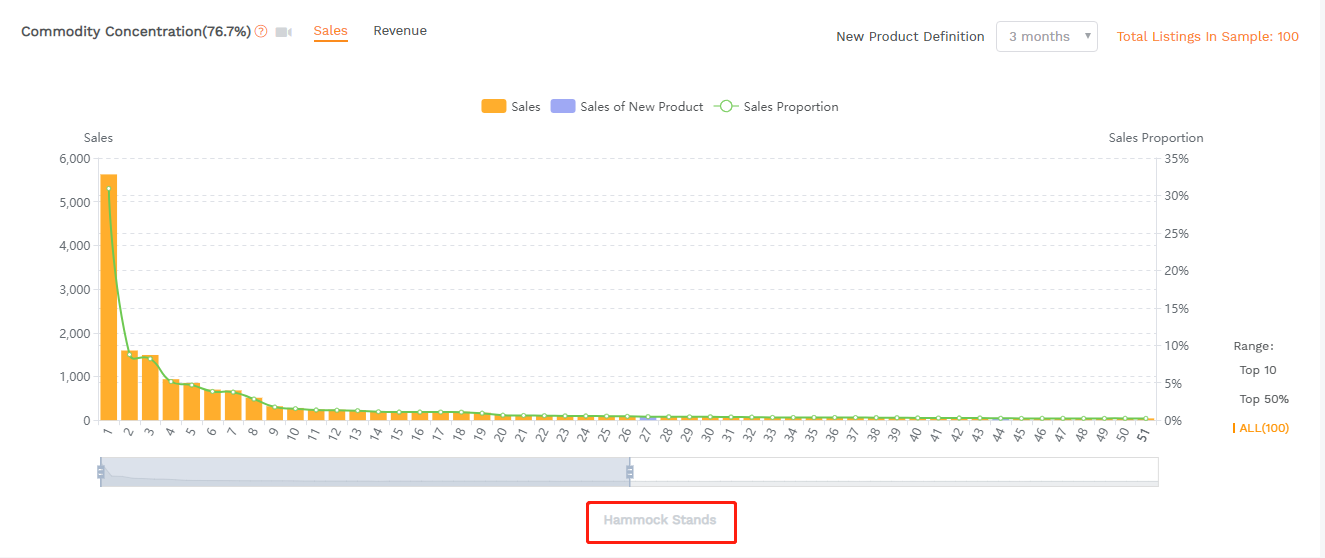
Task: Select the Top 10 range
Action: click(1257, 371)
